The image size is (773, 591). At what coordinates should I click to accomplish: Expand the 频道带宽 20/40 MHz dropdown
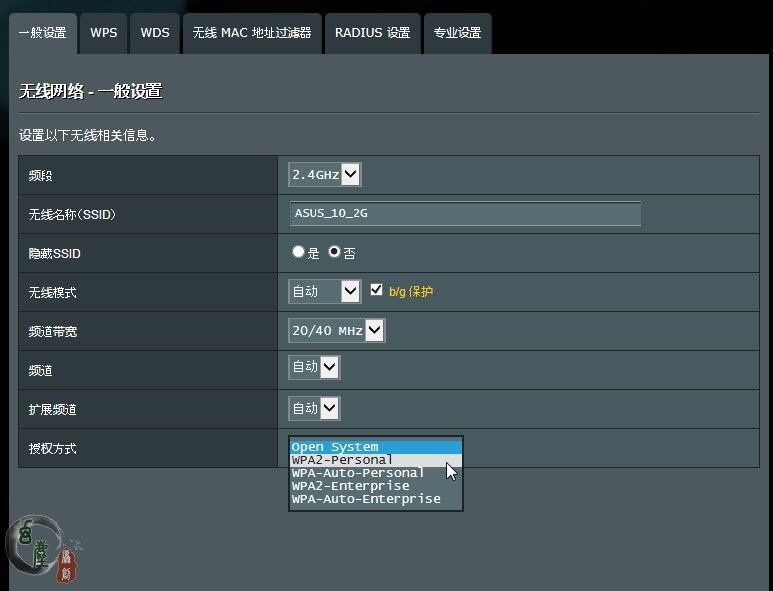pyautogui.click(x=336, y=330)
